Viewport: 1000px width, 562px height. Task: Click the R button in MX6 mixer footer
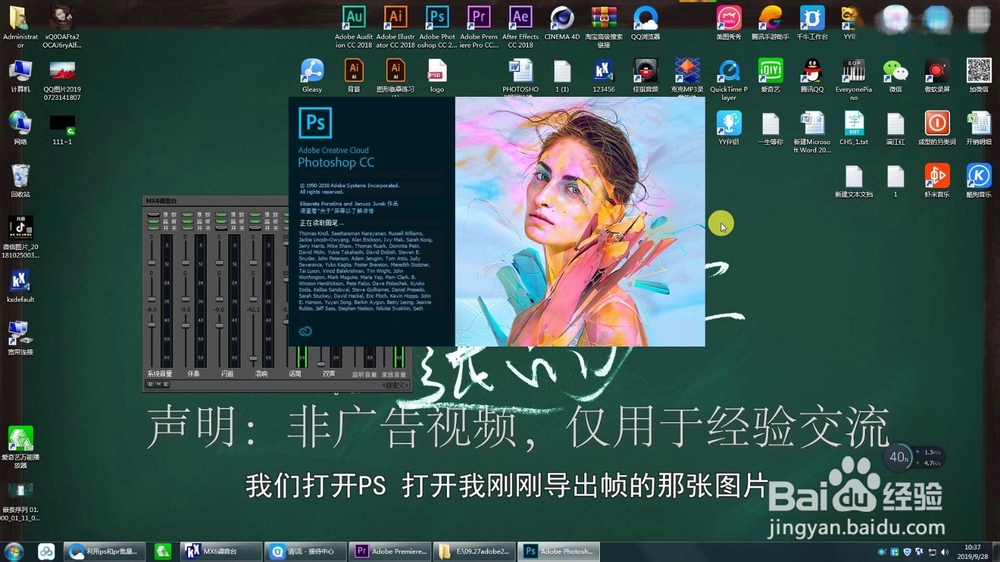tap(151, 385)
